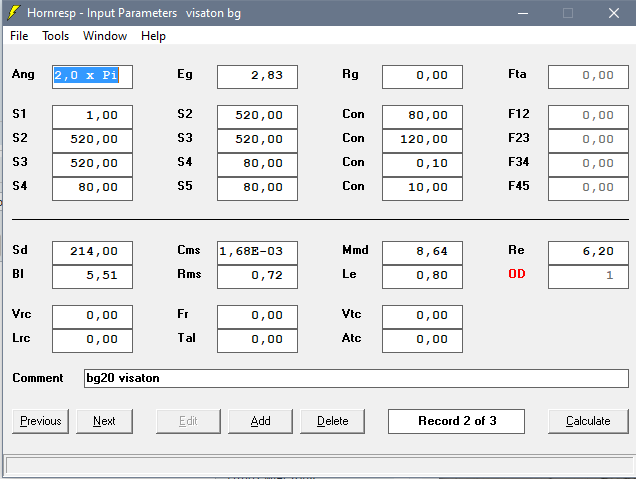Edit the Comment field bg20 visaton
Viewport: 636px width, 479px height.
click(x=356, y=379)
